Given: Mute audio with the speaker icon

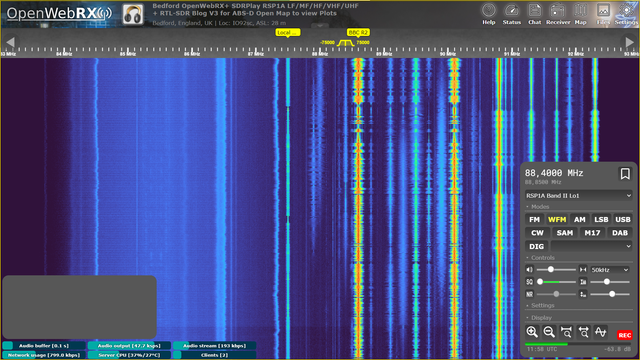Looking at the screenshot, I should (529, 270).
